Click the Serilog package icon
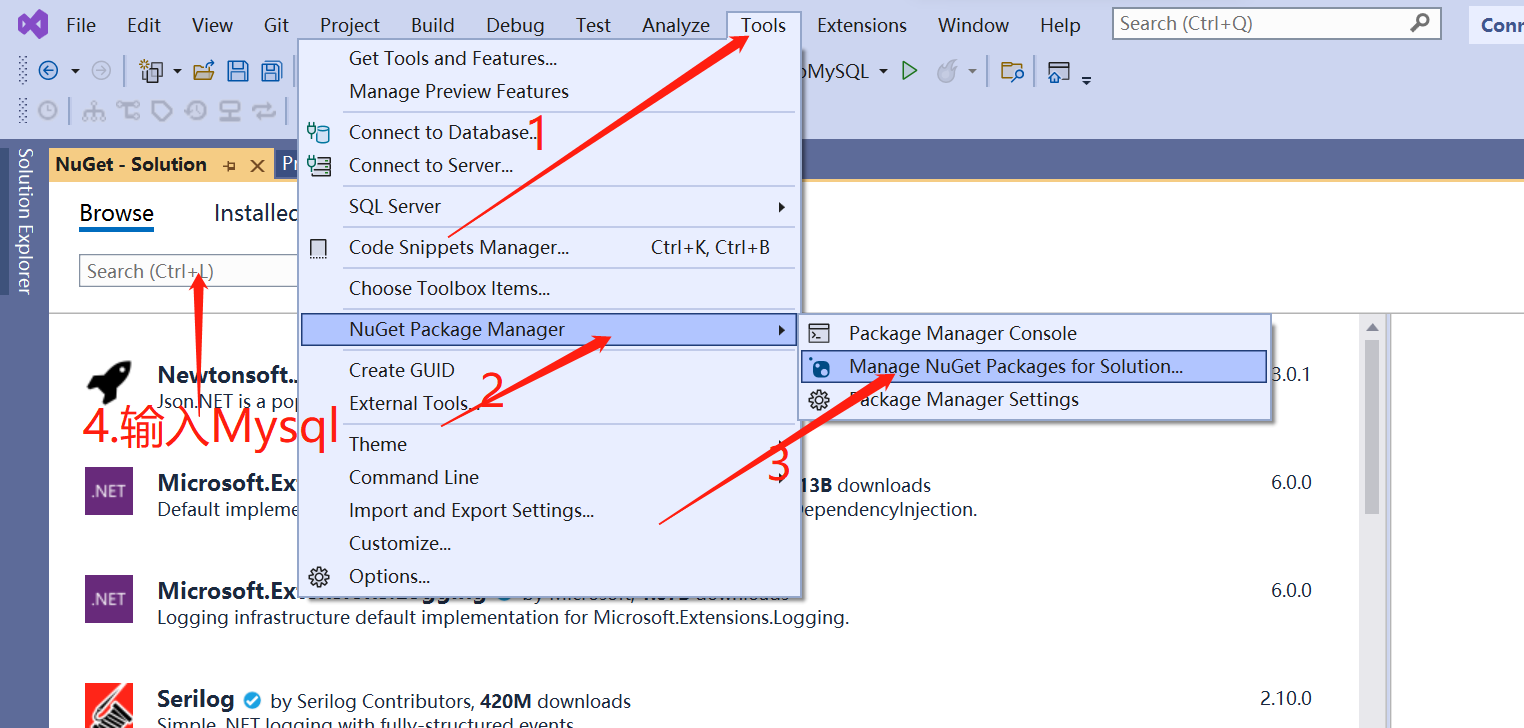The width and height of the screenshot is (1524, 728). [109, 706]
